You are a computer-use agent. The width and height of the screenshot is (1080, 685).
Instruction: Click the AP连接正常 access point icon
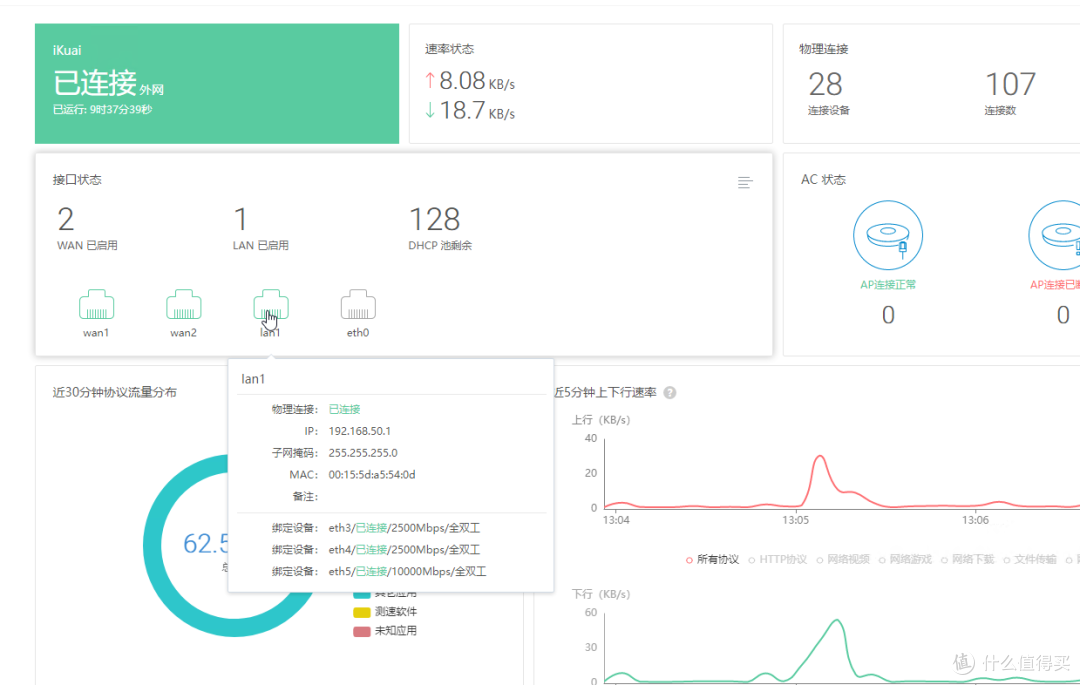[x=888, y=235]
